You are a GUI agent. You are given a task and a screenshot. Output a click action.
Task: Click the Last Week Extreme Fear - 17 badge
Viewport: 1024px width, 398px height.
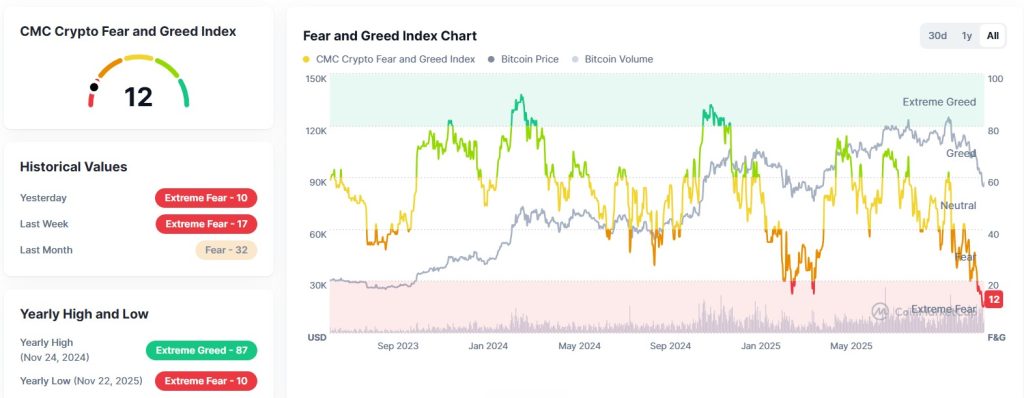tap(206, 224)
